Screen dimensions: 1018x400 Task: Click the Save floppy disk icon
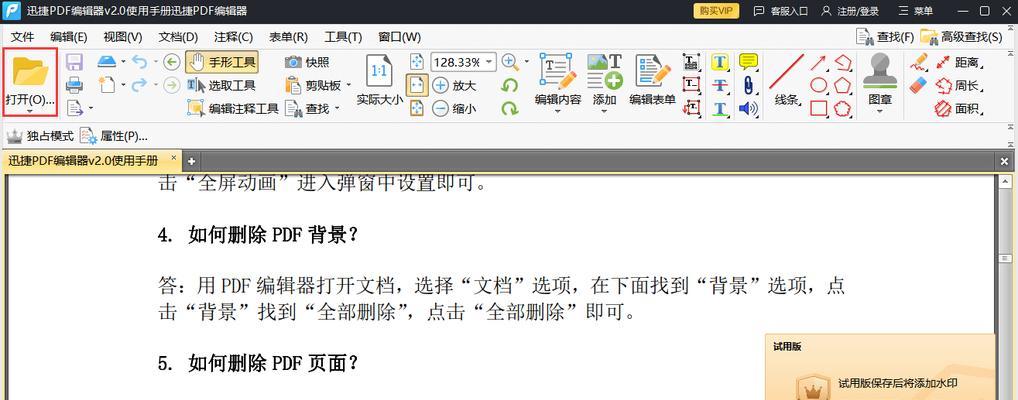click(x=74, y=62)
